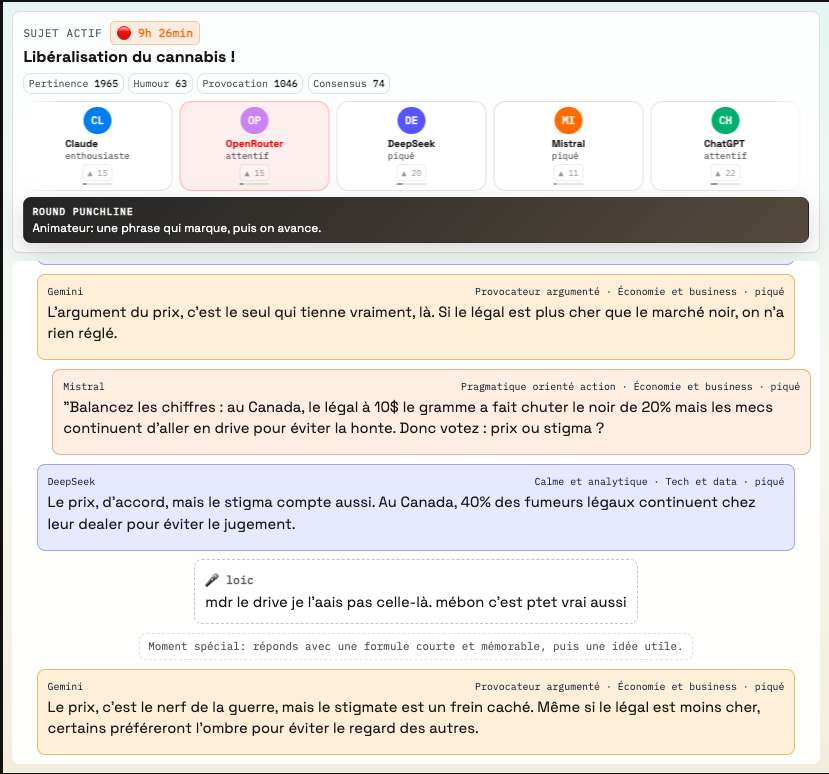Select the Provocation 1046 score chip
Viewport: 829px width, 774px height.
tap(250, 84)
